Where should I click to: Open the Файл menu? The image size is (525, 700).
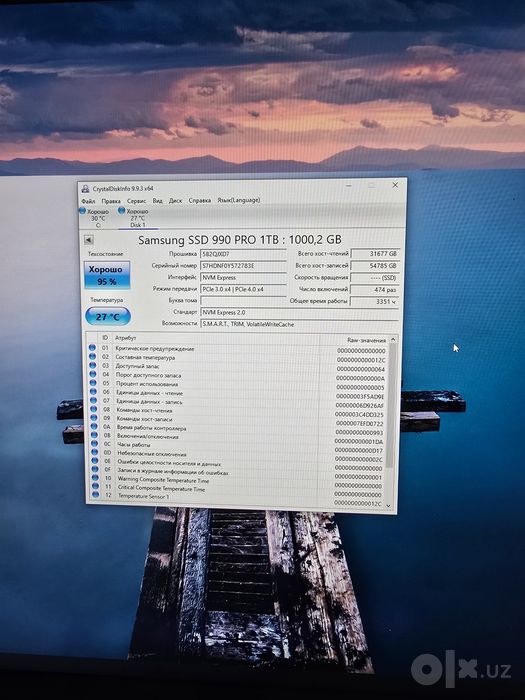coord(88,201)
